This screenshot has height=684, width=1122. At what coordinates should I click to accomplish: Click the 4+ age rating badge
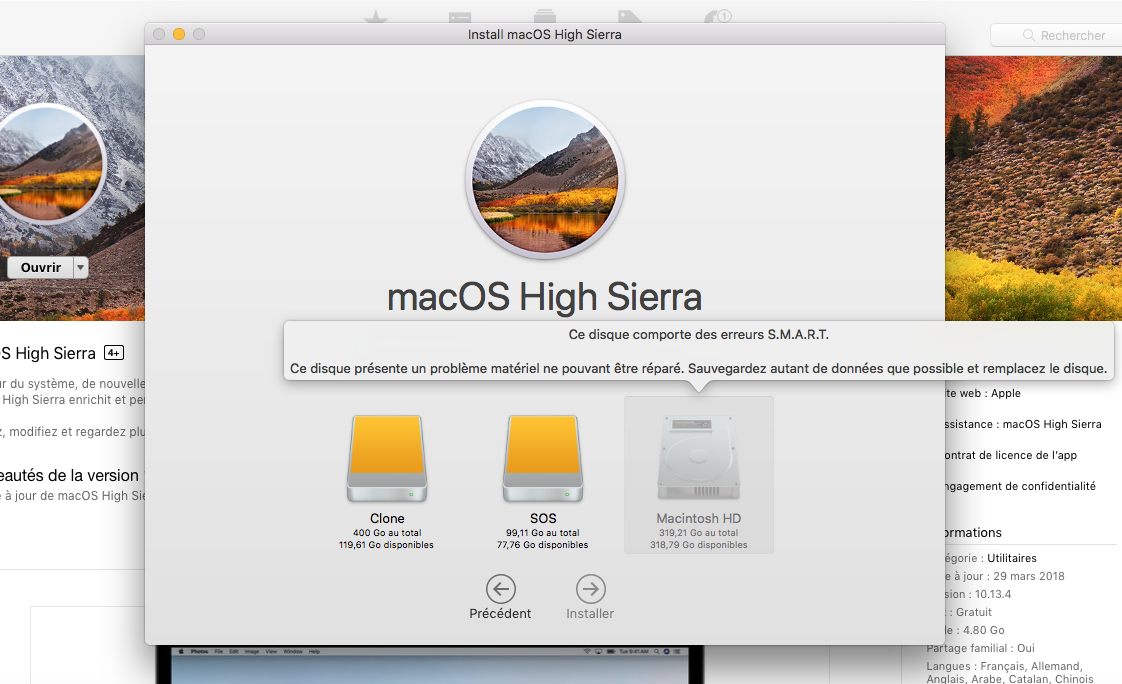point(114,353)
